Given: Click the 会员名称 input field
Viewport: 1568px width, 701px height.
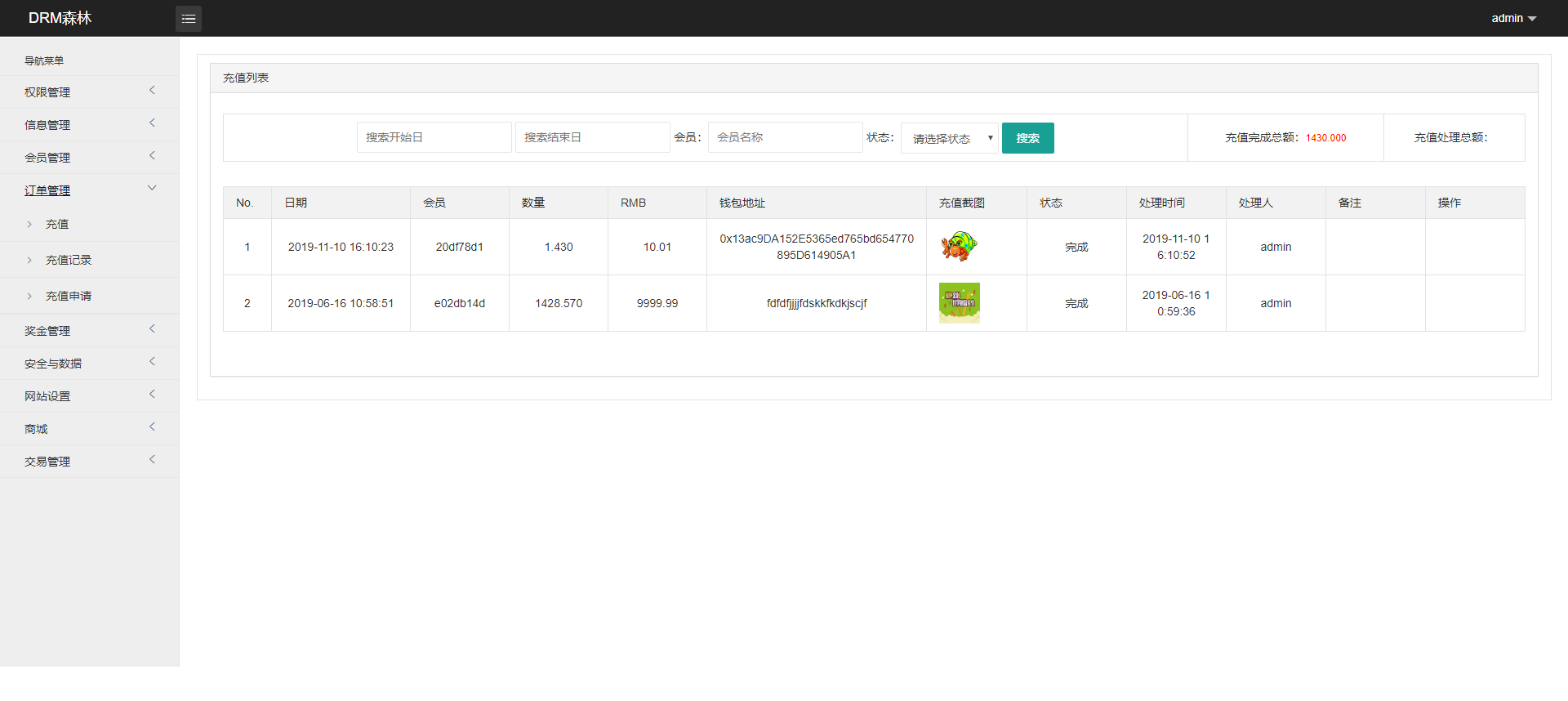Looking at the screenshot, I should click(784, 137).
